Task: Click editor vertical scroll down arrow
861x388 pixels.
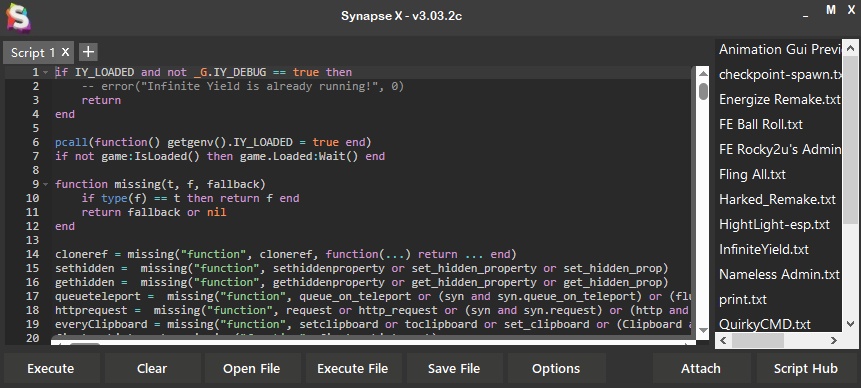Action: pos(703,330)
